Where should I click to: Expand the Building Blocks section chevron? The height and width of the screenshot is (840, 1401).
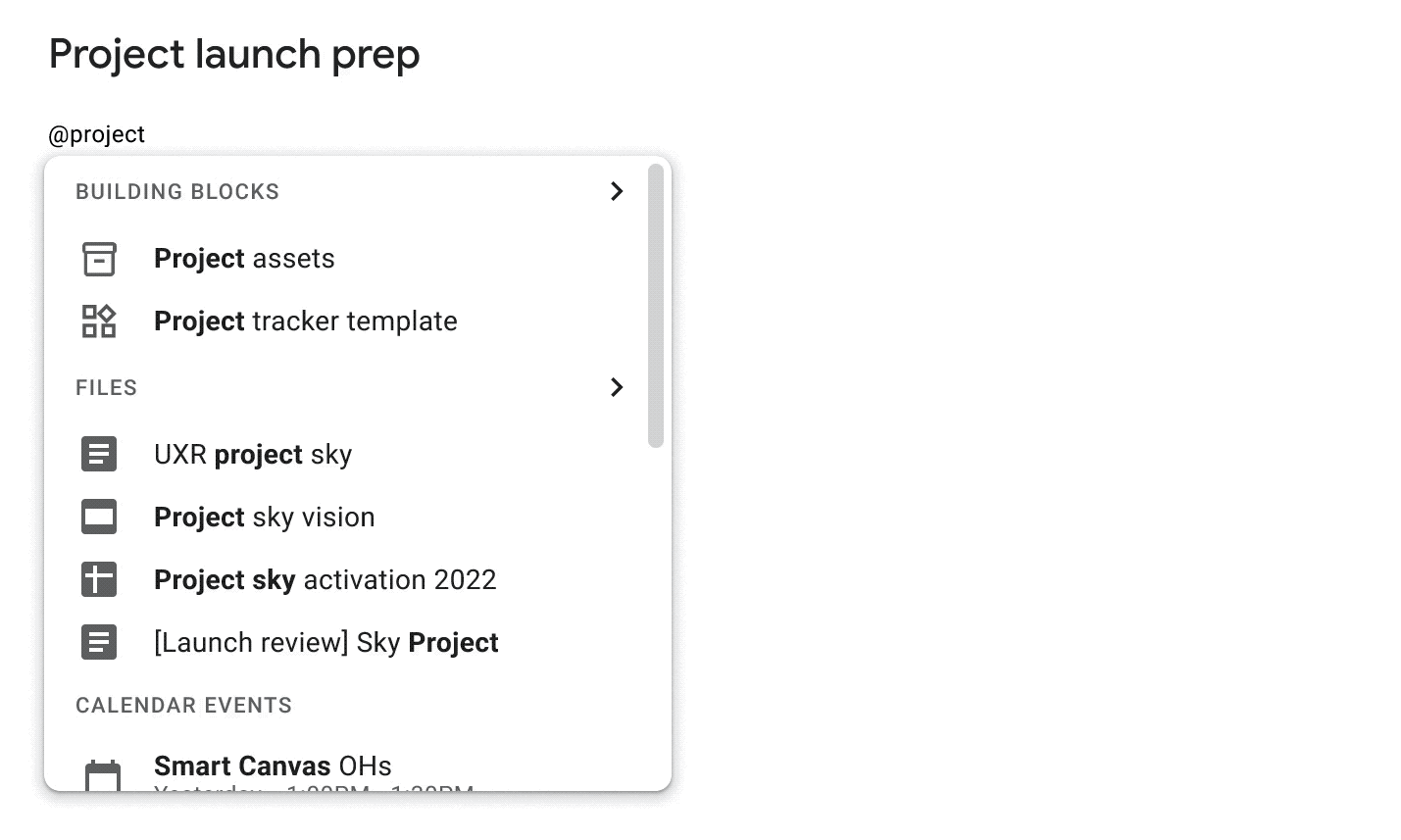[x=617, y=191]
